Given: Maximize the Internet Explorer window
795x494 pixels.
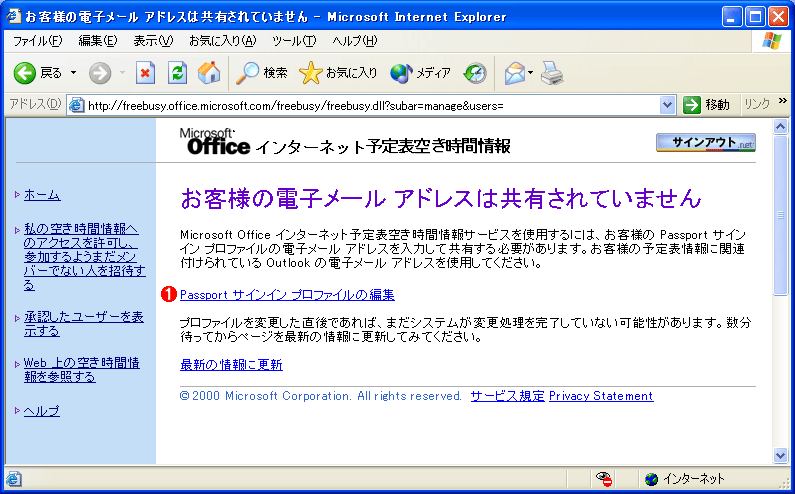Looking at the screenshot, I should [x=755, y=17].
